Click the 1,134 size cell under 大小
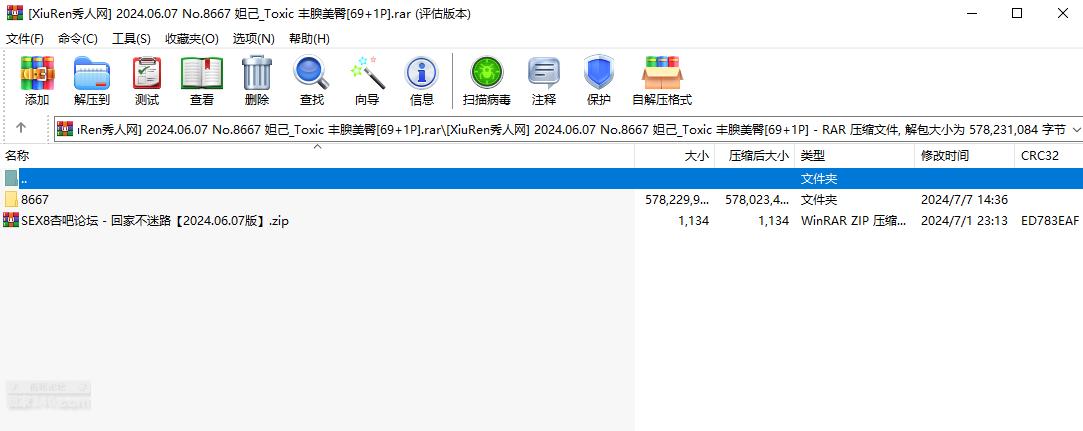Screen dimensions: 1083x431 pos(694,220)
